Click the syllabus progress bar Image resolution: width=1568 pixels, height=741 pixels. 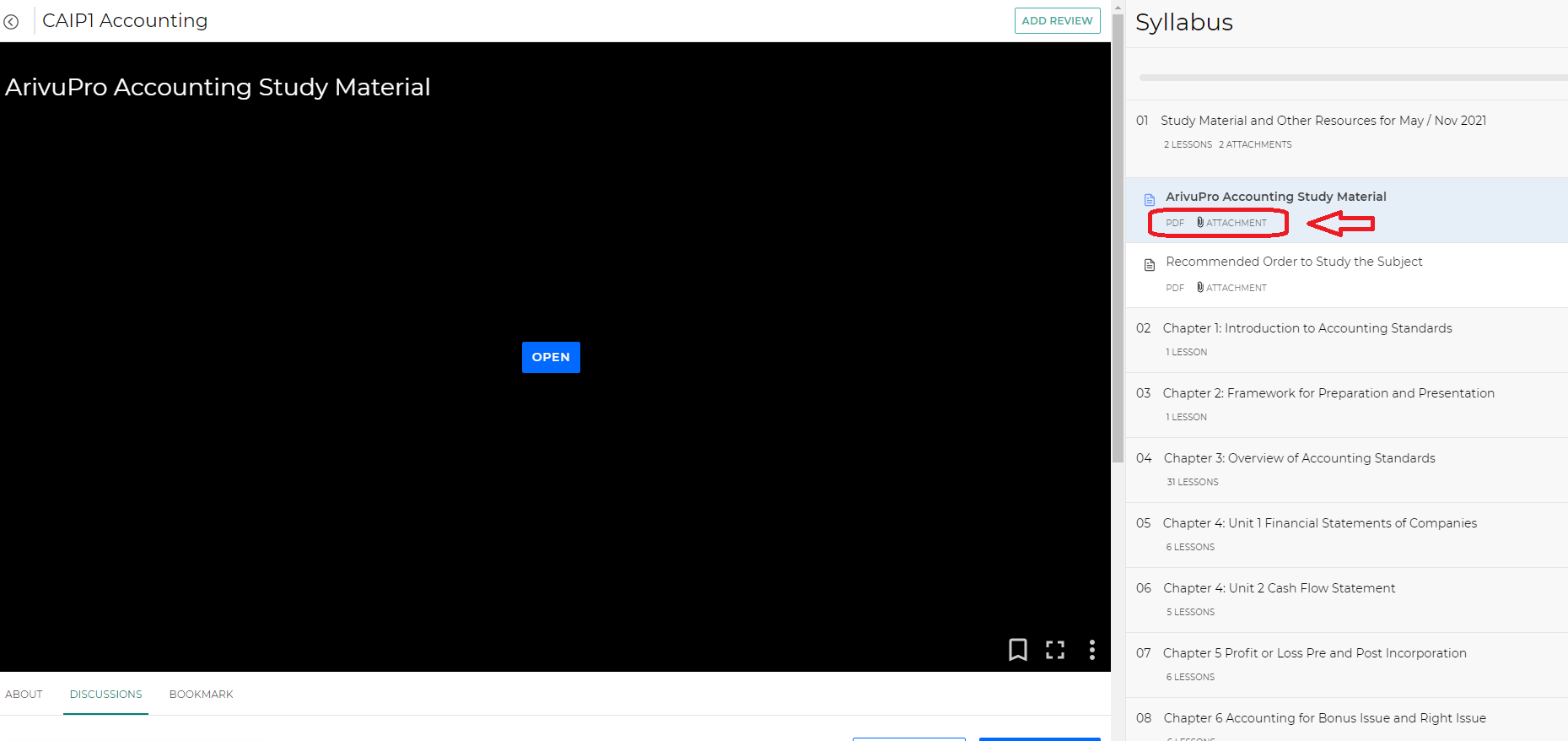(x=1353, y=78)
